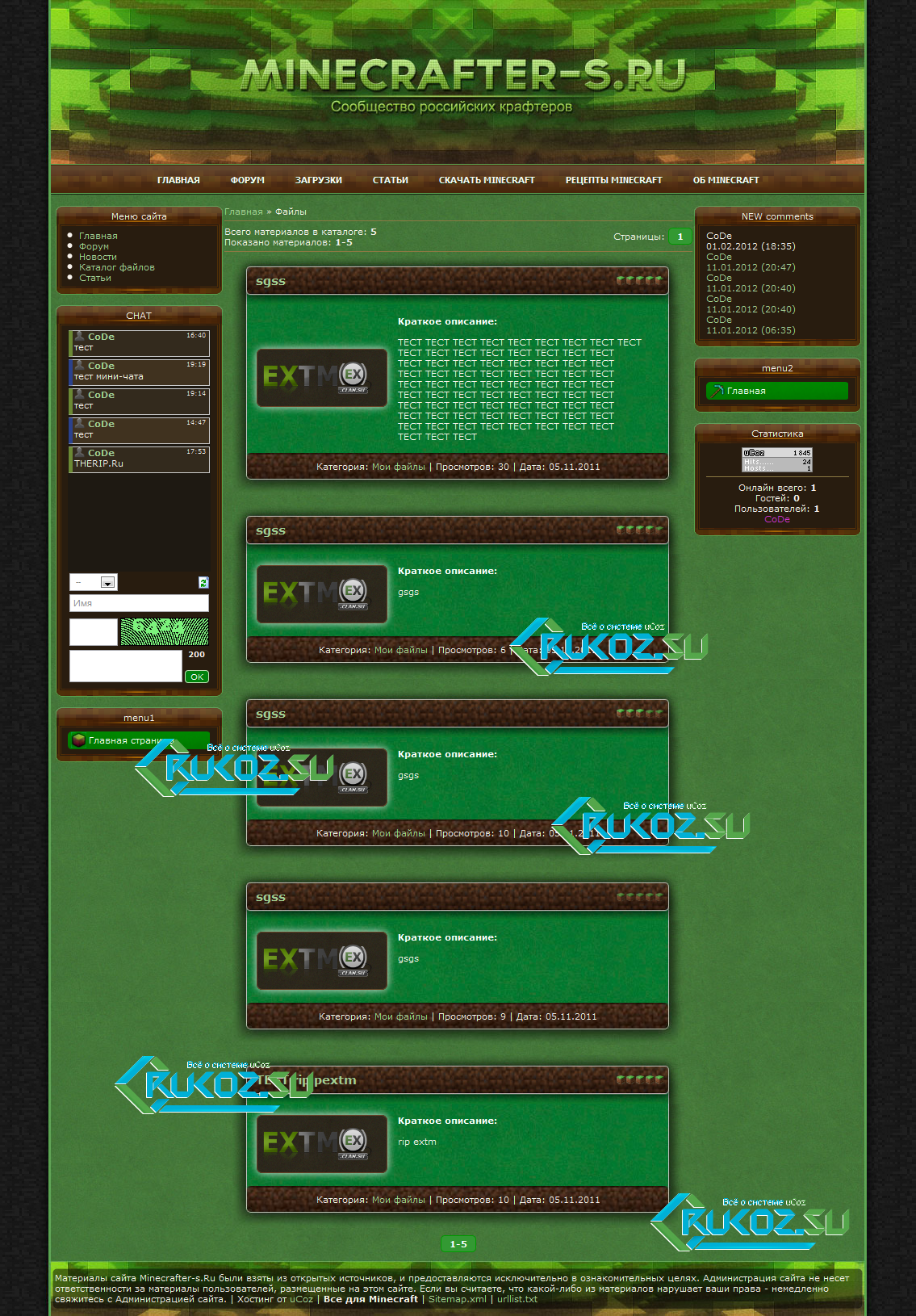The height and width of the screenshot is (1316, 916).
Task: Click the user avatar on the 17:53 chat message
Action: click(79, 452)
